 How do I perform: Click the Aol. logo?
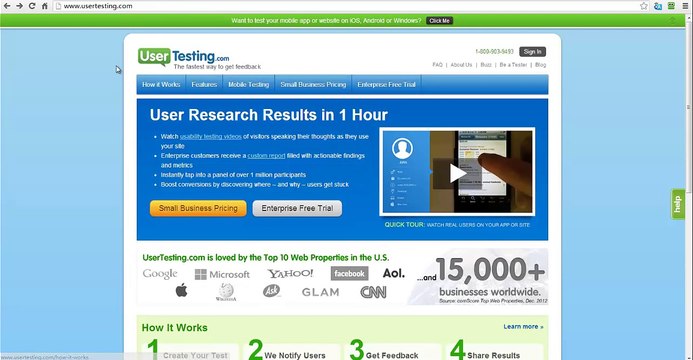coord(393,273)
